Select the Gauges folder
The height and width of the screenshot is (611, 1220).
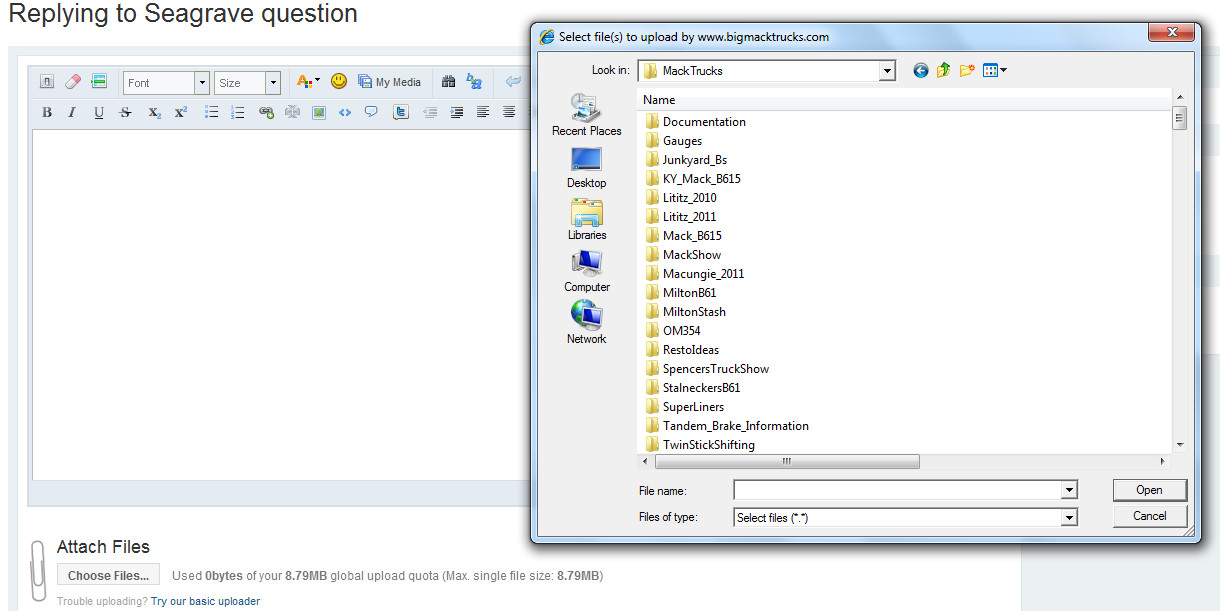673,141
